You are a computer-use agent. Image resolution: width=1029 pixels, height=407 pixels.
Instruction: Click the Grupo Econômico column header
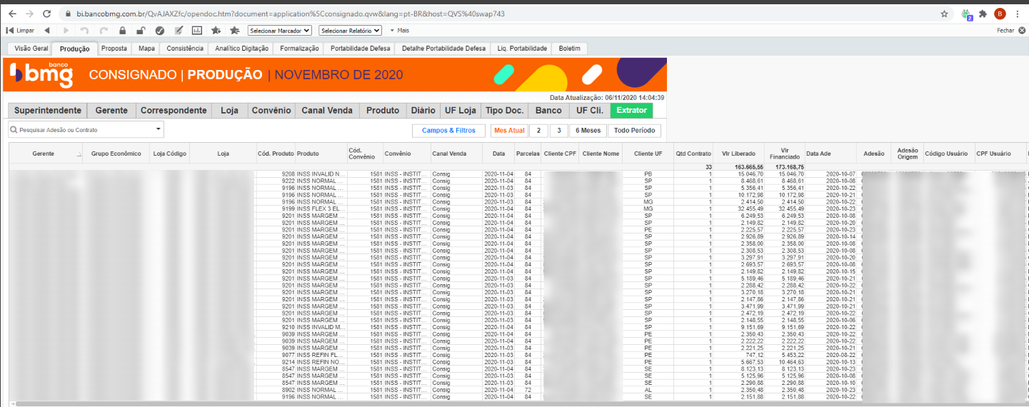click(x=116, y=154)
